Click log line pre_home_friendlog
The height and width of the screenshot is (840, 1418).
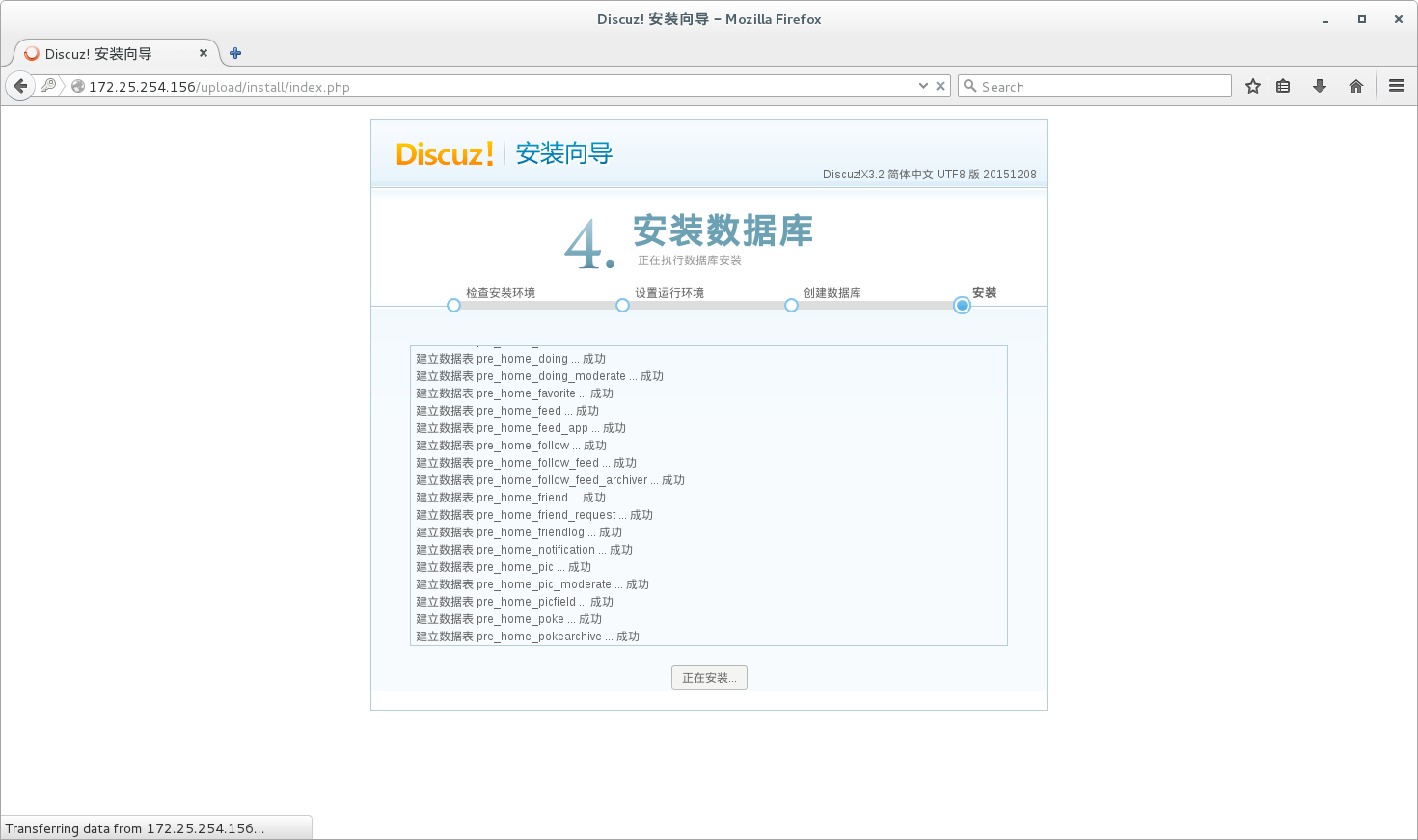pyautogui.click(x=519, y=532)
